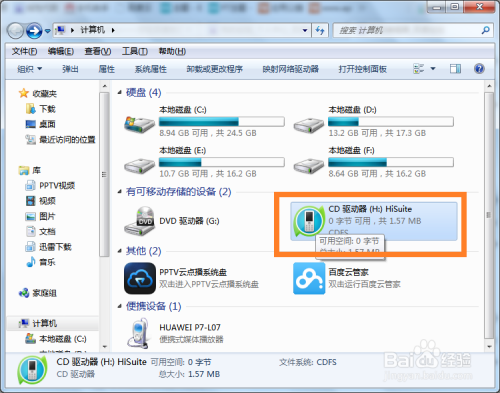Open the 帮助(H) menu
This screenshot has height=393, width=500.
click(x=172, y=51)
